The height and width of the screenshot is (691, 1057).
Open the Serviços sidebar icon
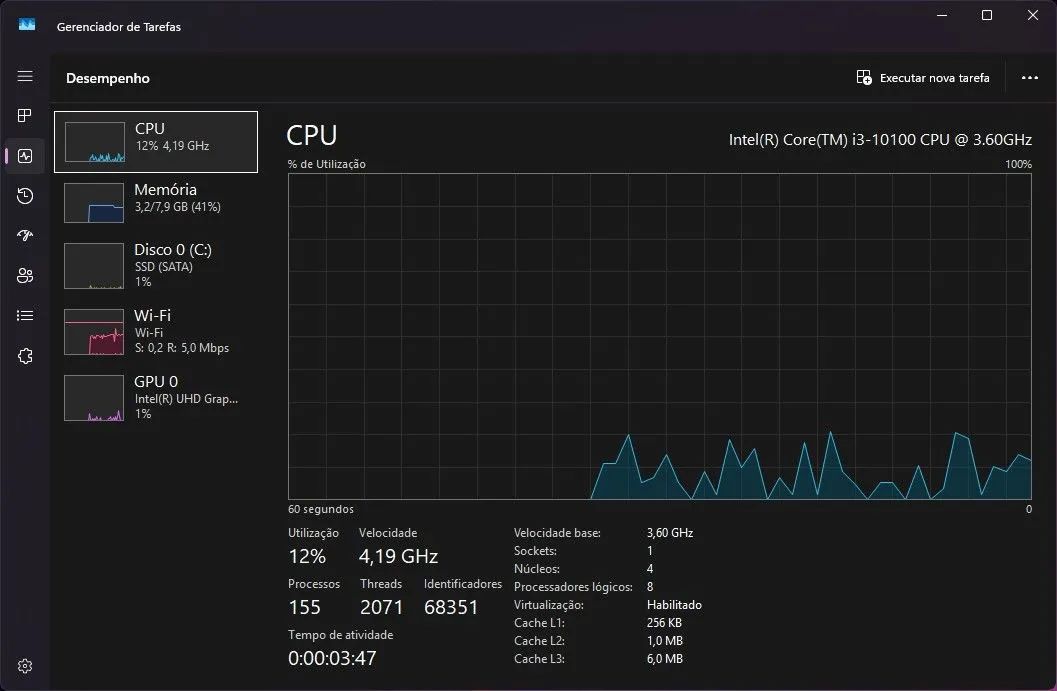(x=25, y=355)
